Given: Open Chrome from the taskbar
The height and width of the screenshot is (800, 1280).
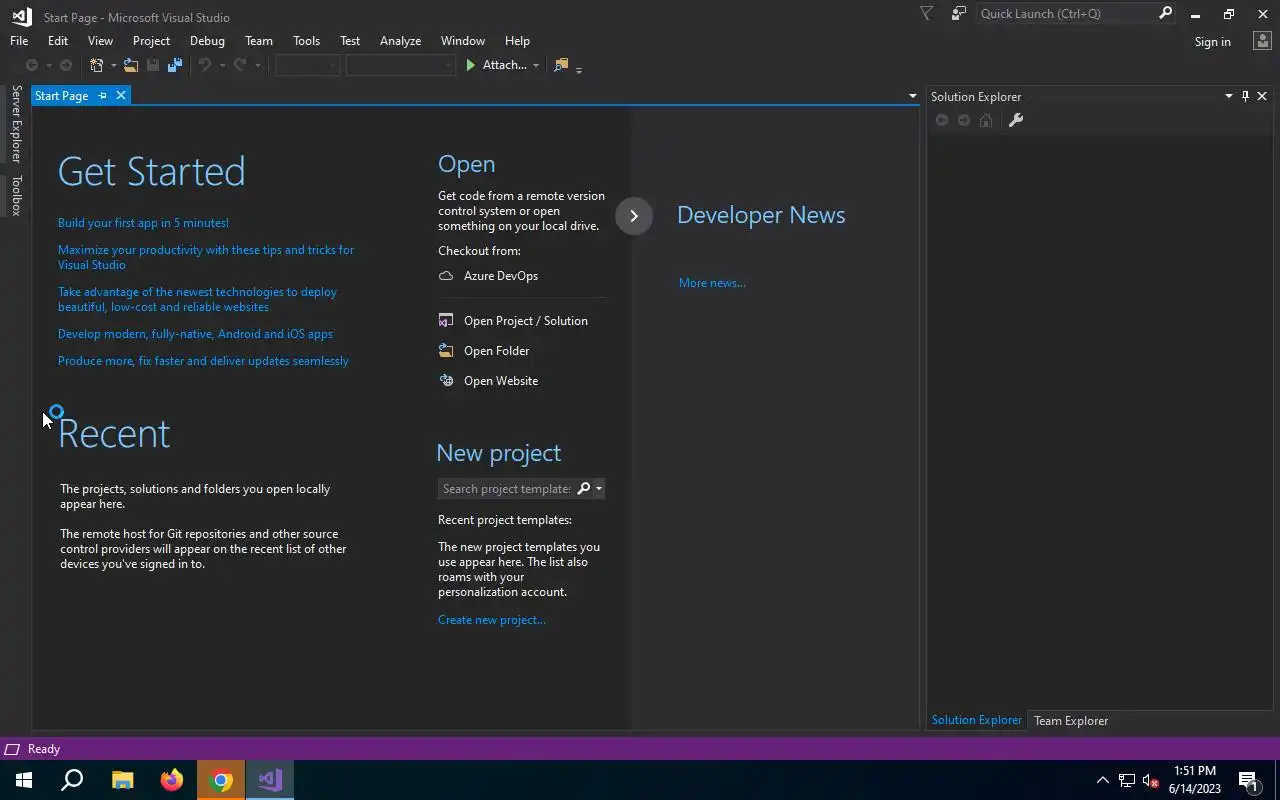Looking at the screenshot, I should click(222, 780).
